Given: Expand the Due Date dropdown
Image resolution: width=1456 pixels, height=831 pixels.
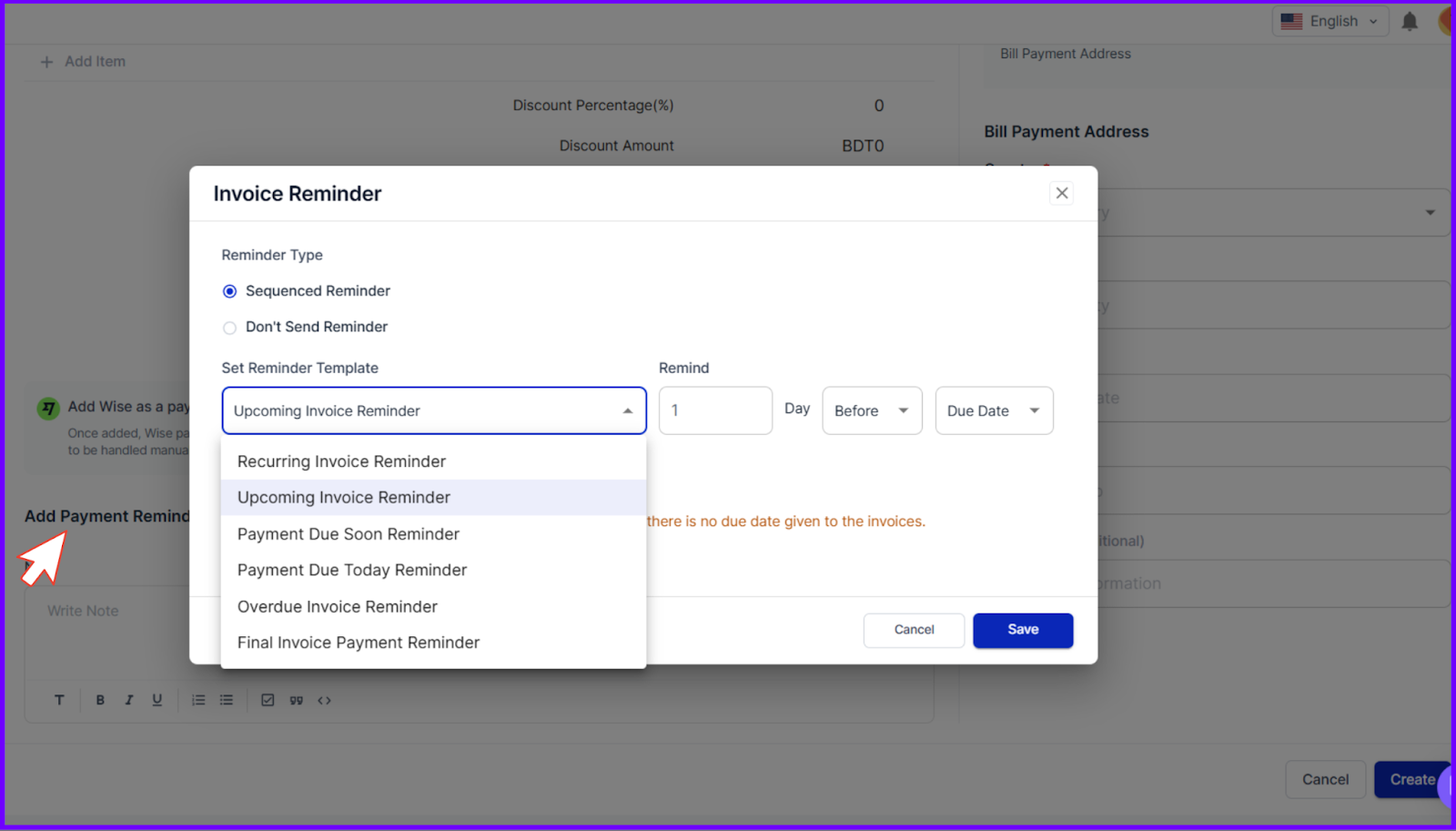Looking at the screenshot, I should (x=993, y=410).
